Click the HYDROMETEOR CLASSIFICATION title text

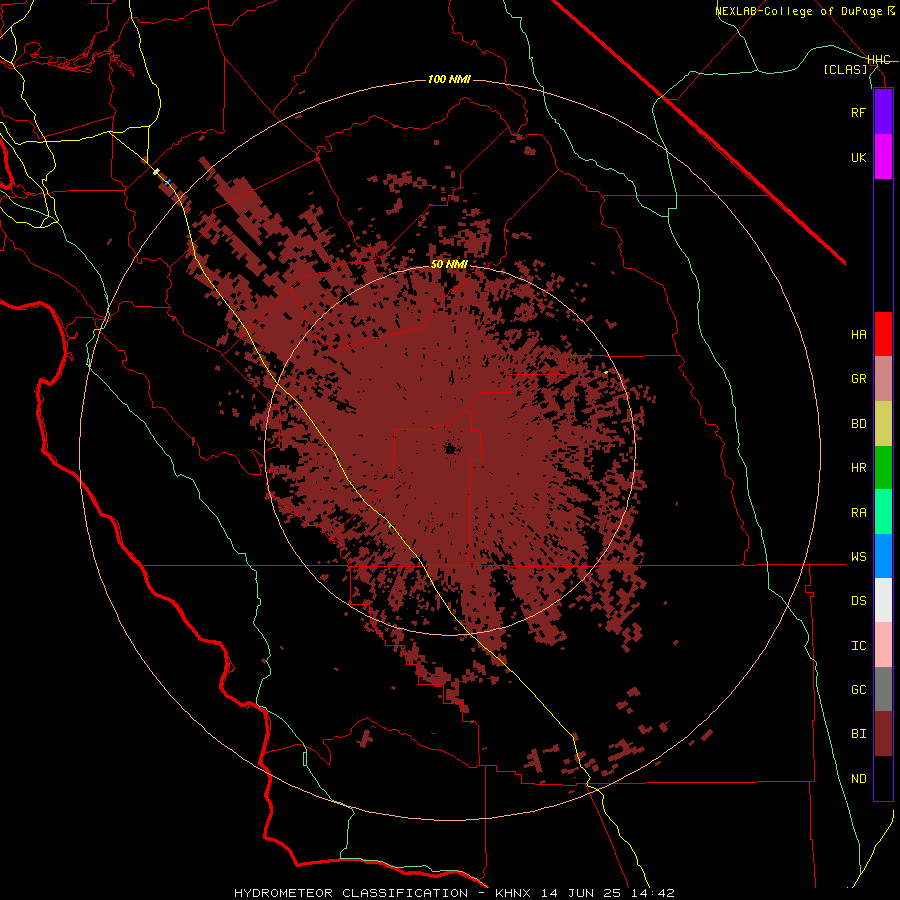click(x=351, y=893)
